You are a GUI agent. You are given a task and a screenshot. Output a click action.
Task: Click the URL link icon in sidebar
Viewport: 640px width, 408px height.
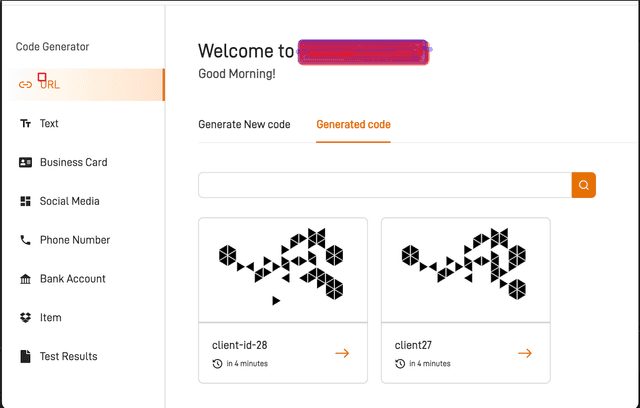(25, 85)
